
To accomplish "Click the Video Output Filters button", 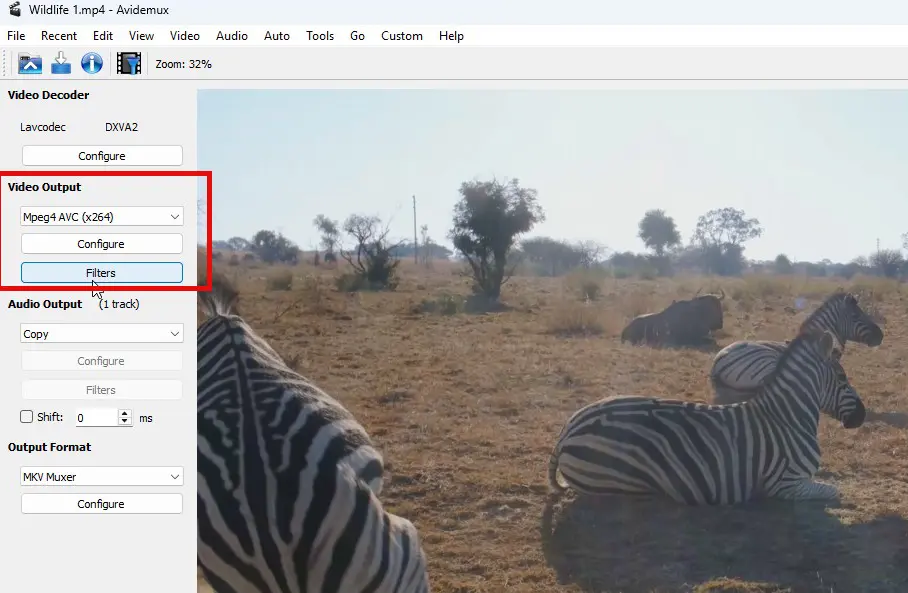I will pos(102,273).
